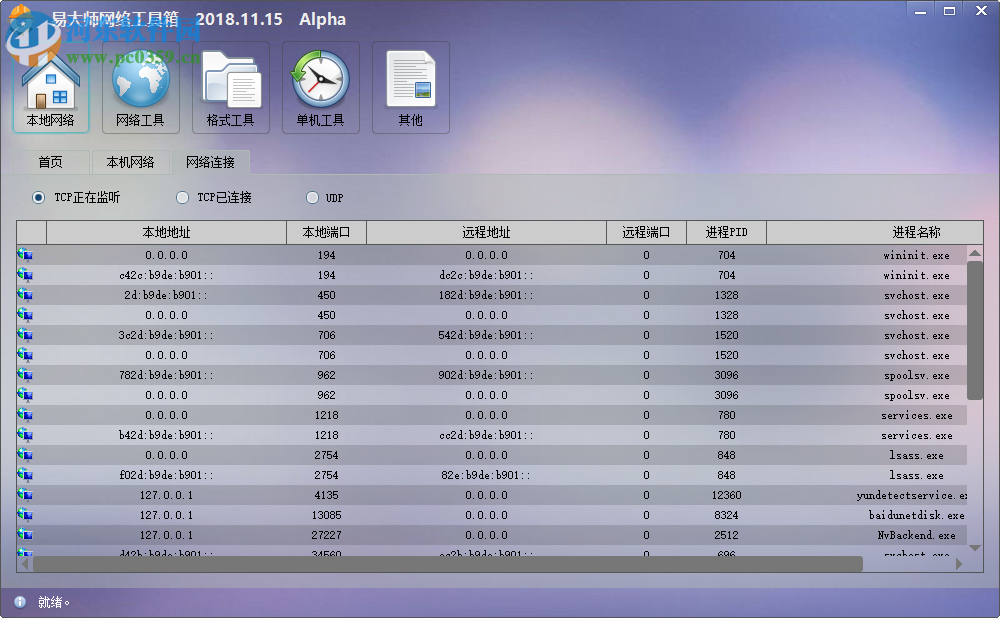Sort by 进程PID column header
The image size is (1000, 618).
pos(726,232)
